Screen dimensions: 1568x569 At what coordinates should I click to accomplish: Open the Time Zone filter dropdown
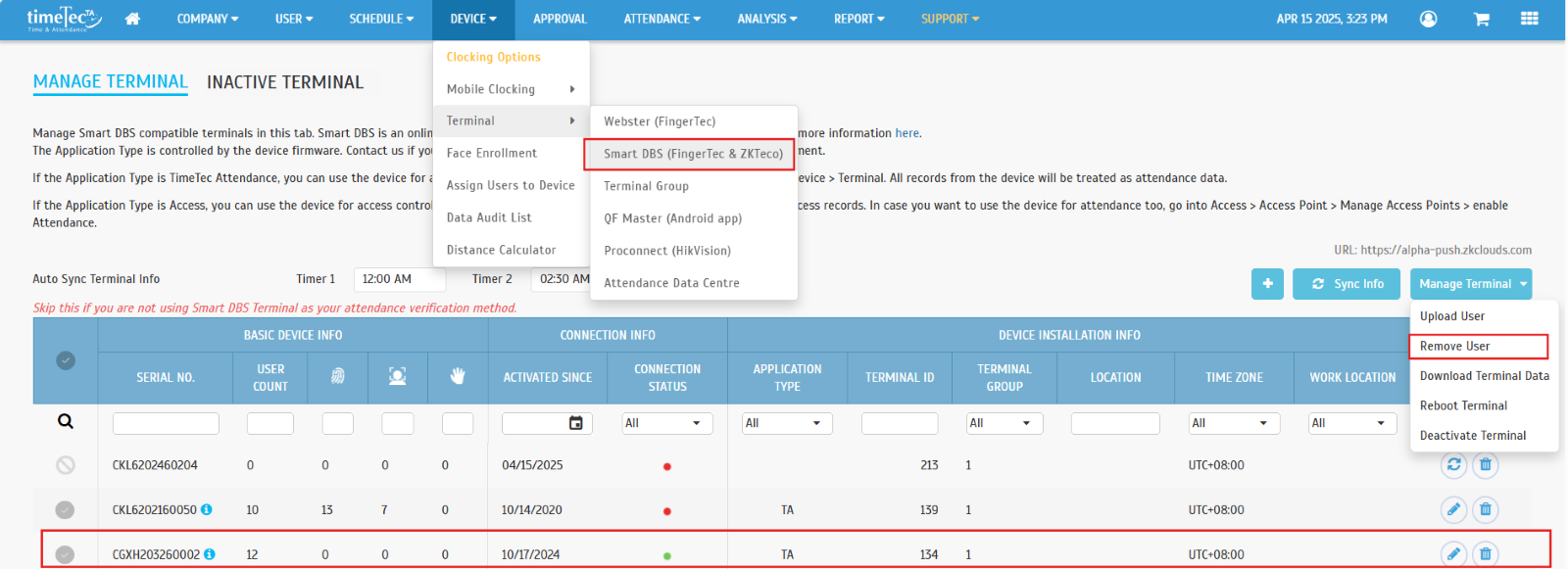(x=1234, y=423)
